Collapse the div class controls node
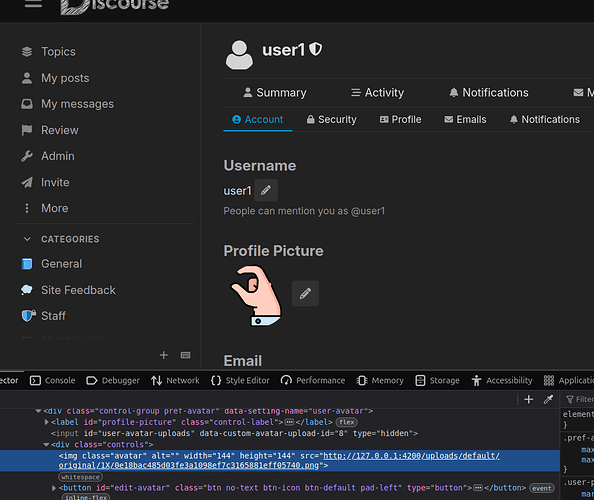Viewport: 594px width, 500px height. click(46, 445)
